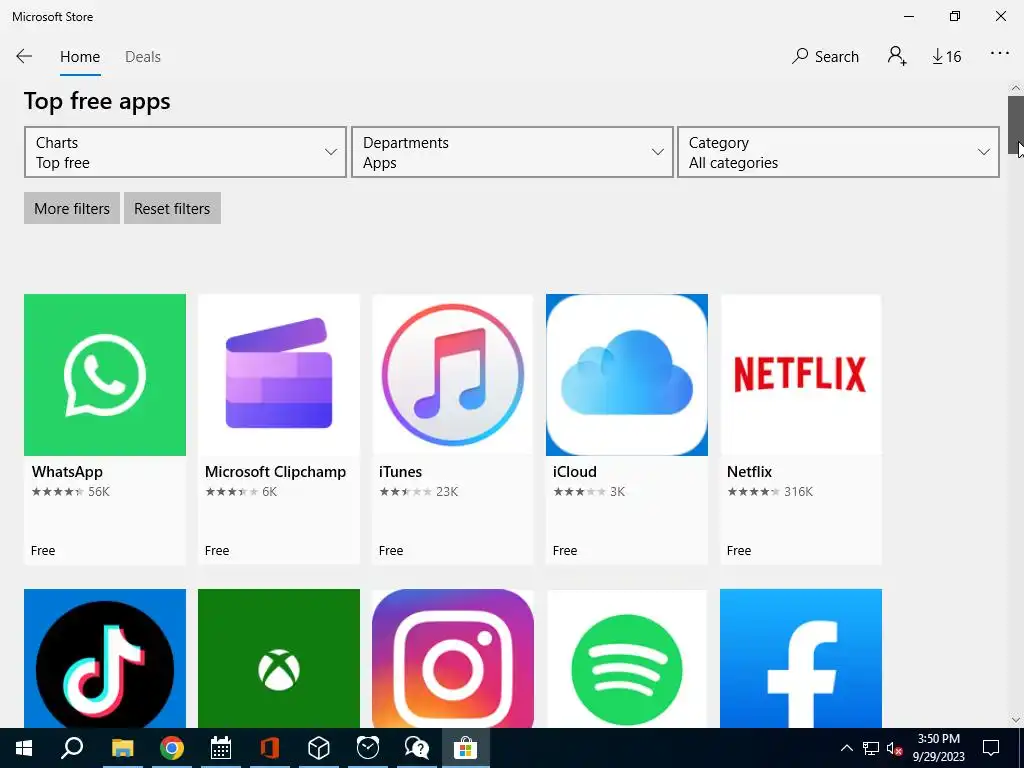The image size is (1024, 768).
Task: Open the Alarms & Clock taskbar icon
Action: tap(368, 748)
